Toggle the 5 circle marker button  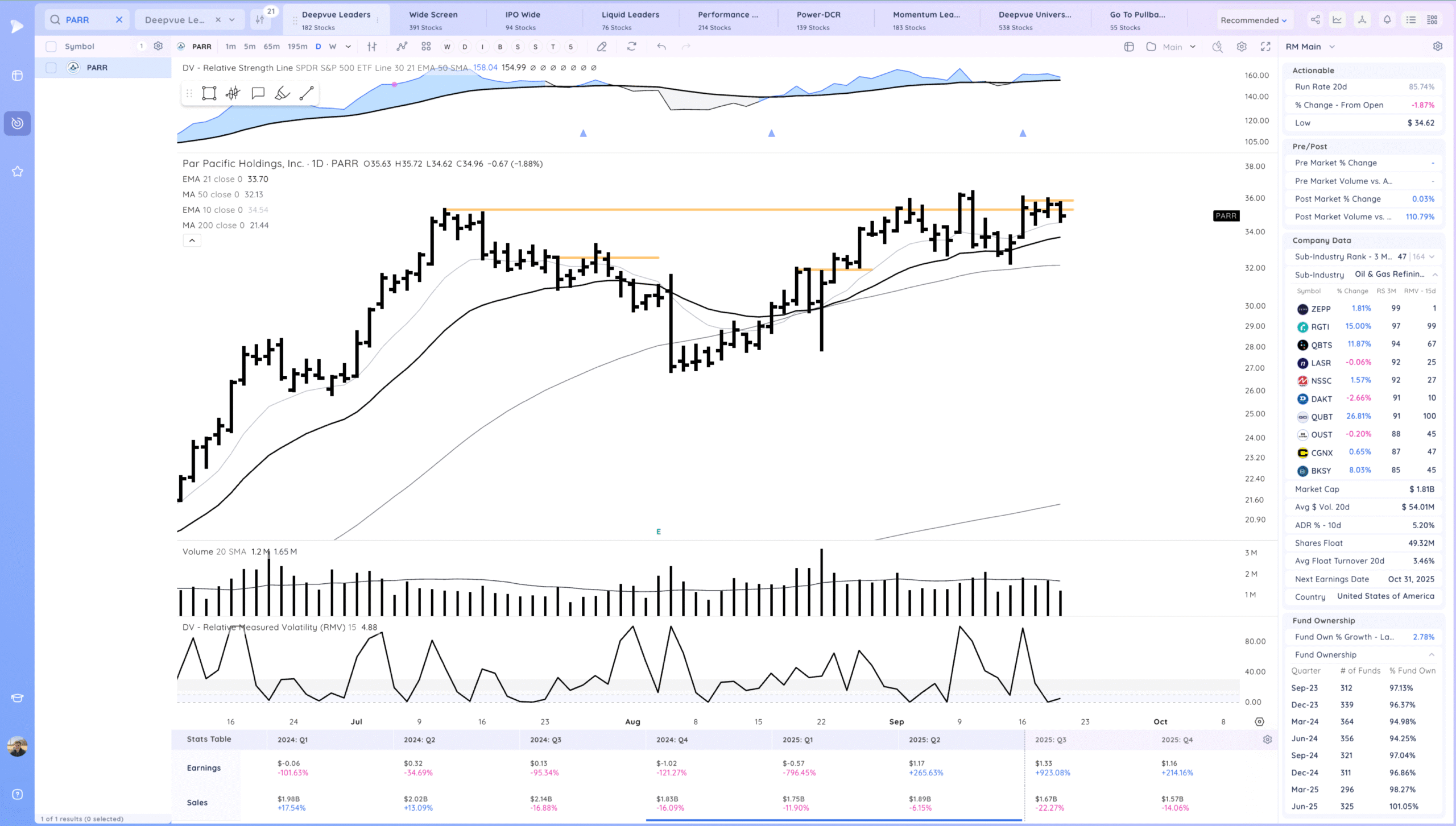pyautogui.click(x=570, y=47)
